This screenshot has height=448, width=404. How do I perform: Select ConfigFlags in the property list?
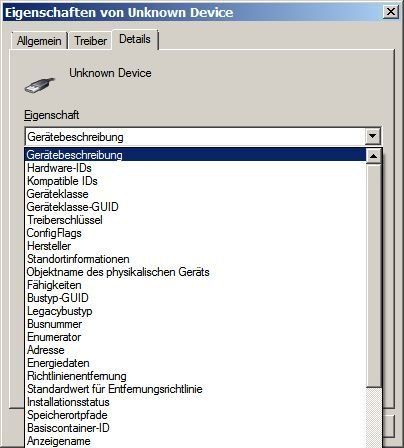(x=195, y=233)
